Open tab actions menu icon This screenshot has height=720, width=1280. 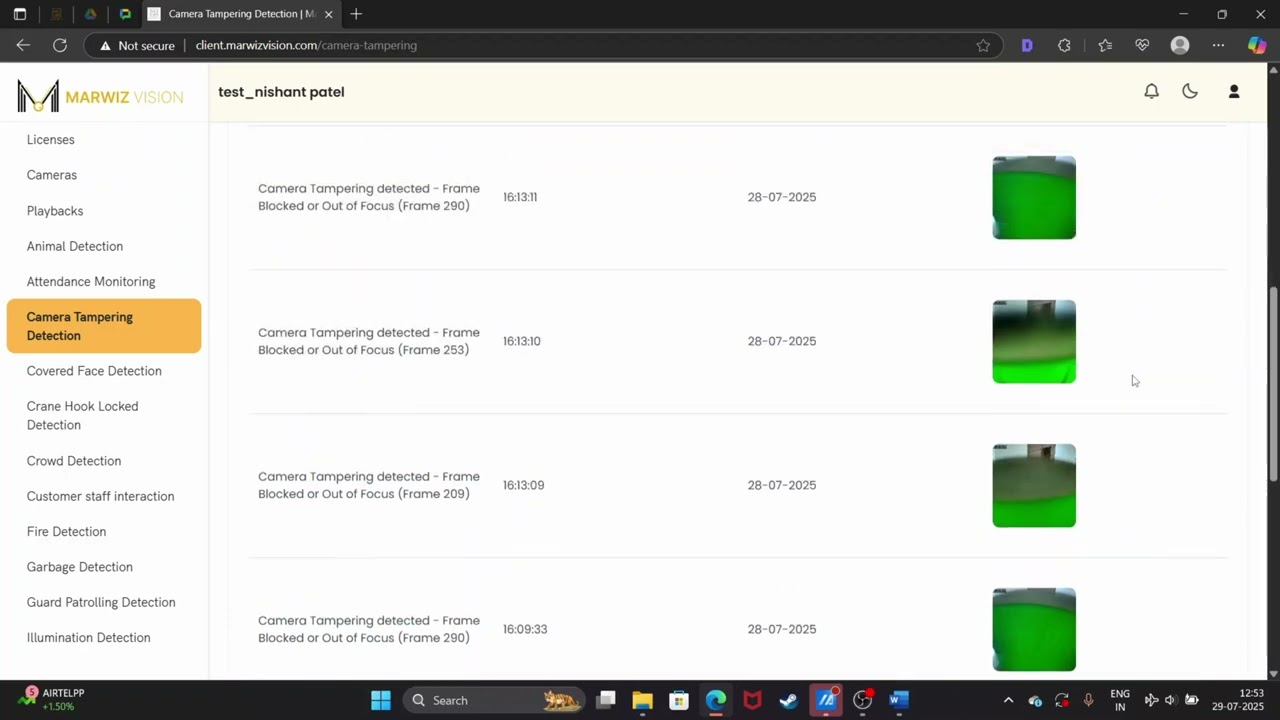pyautogui.click(x=19, y=14)
